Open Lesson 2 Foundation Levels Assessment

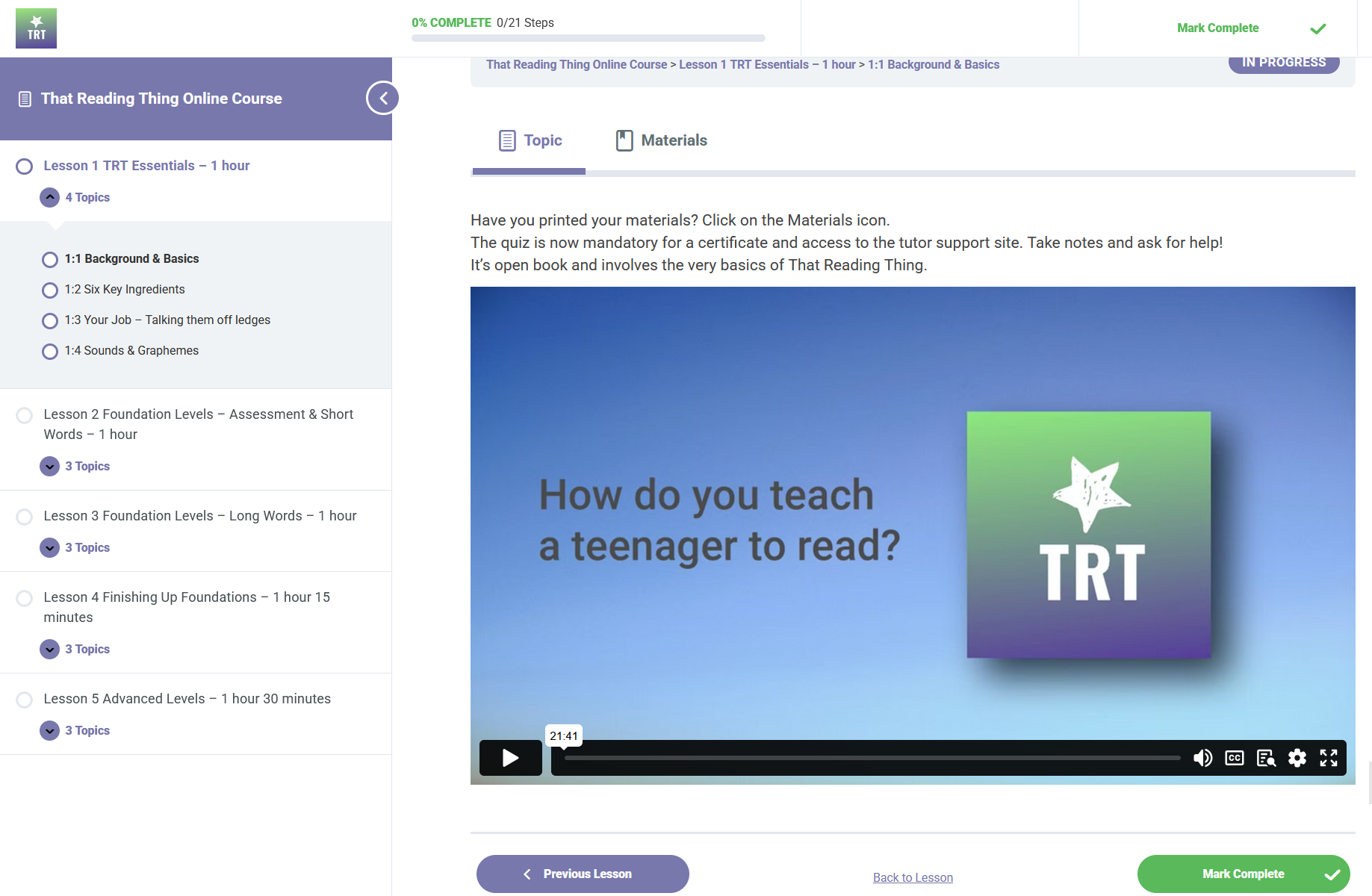point(199,424)
